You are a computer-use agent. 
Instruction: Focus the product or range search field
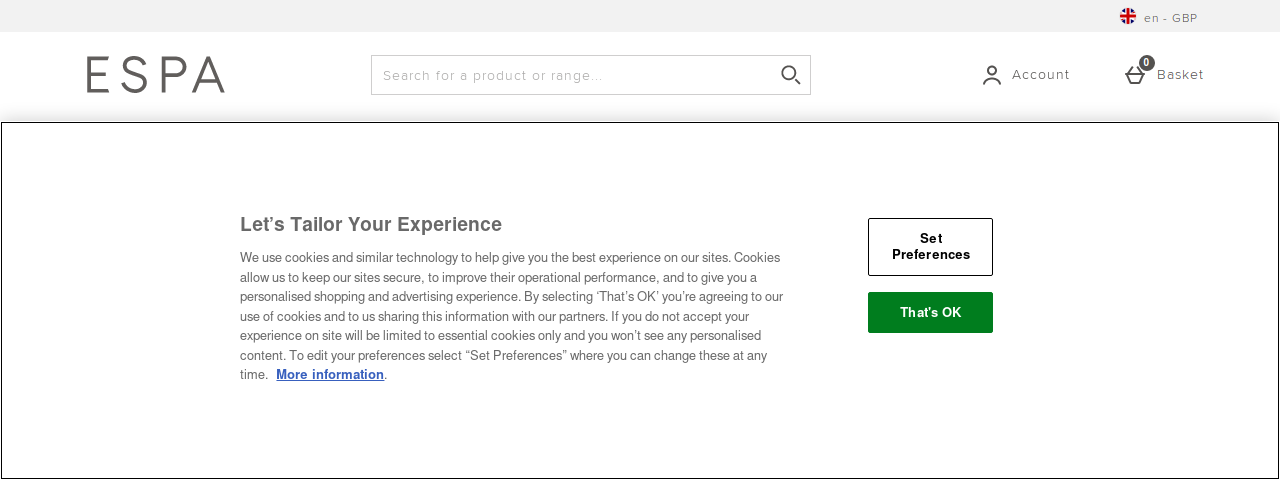591,75
